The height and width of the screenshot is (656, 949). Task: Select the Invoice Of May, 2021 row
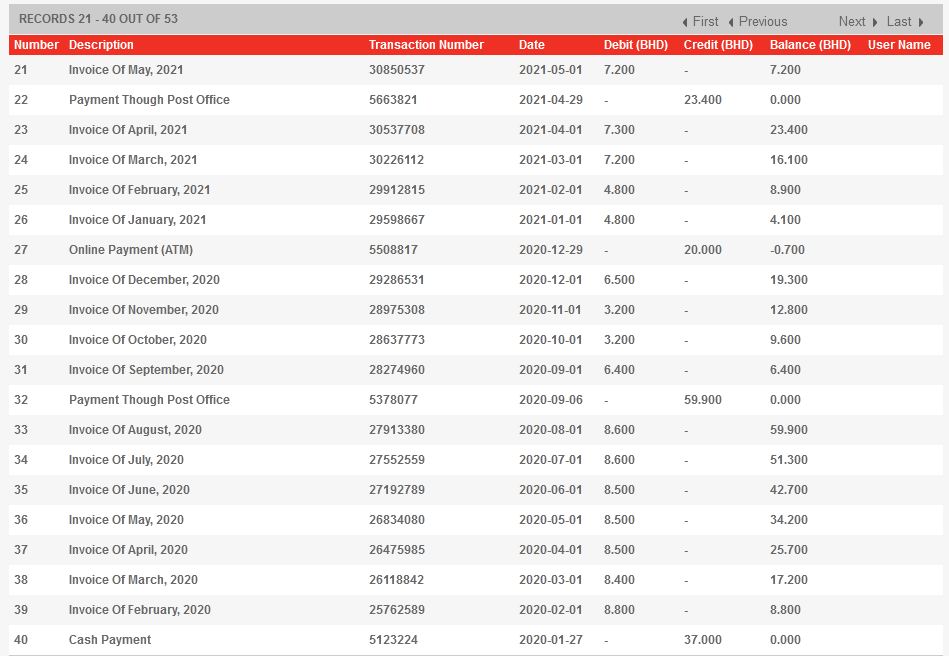tap(126, 70)
